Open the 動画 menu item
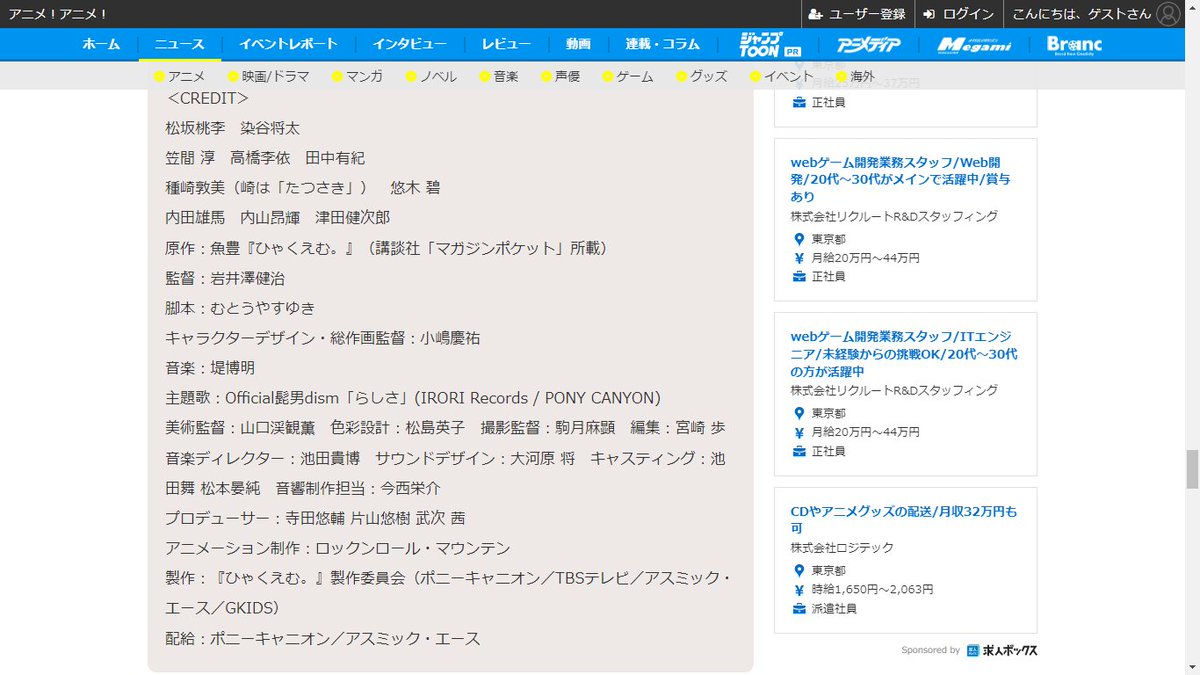Screen dimensions: 1200x675 [578, 44]
